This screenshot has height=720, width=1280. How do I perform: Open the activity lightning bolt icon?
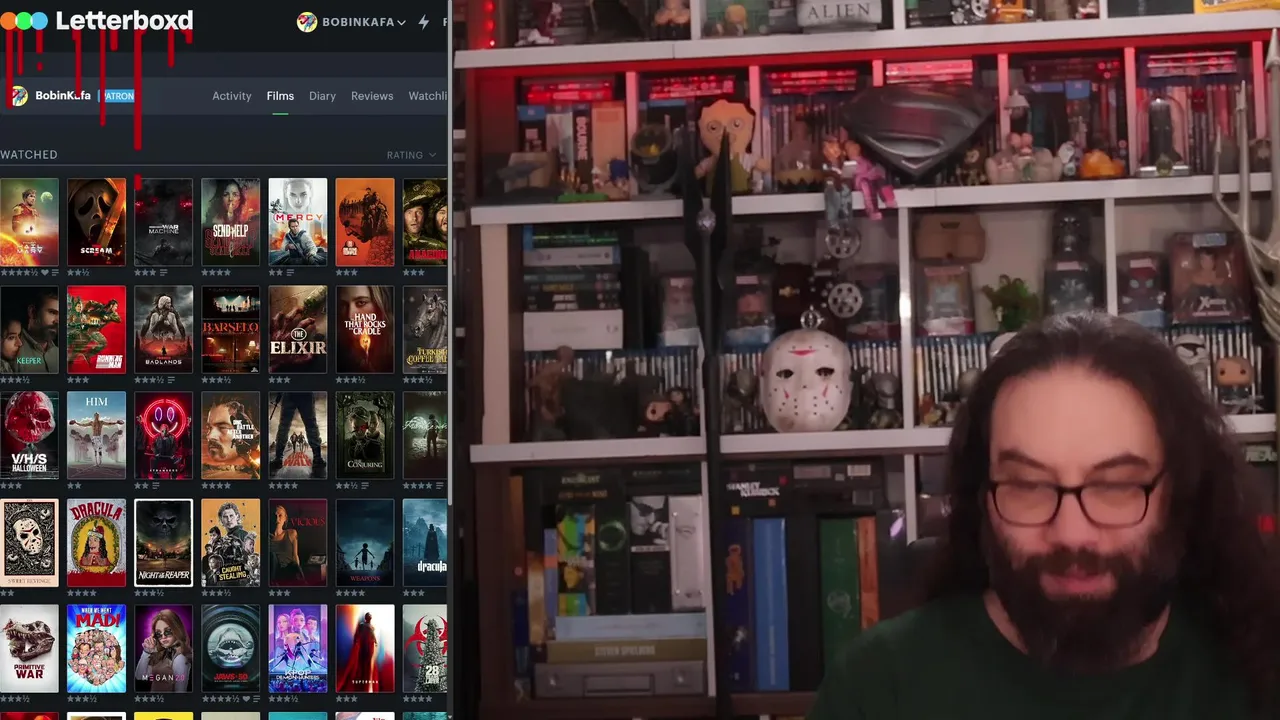pos(424,22)
